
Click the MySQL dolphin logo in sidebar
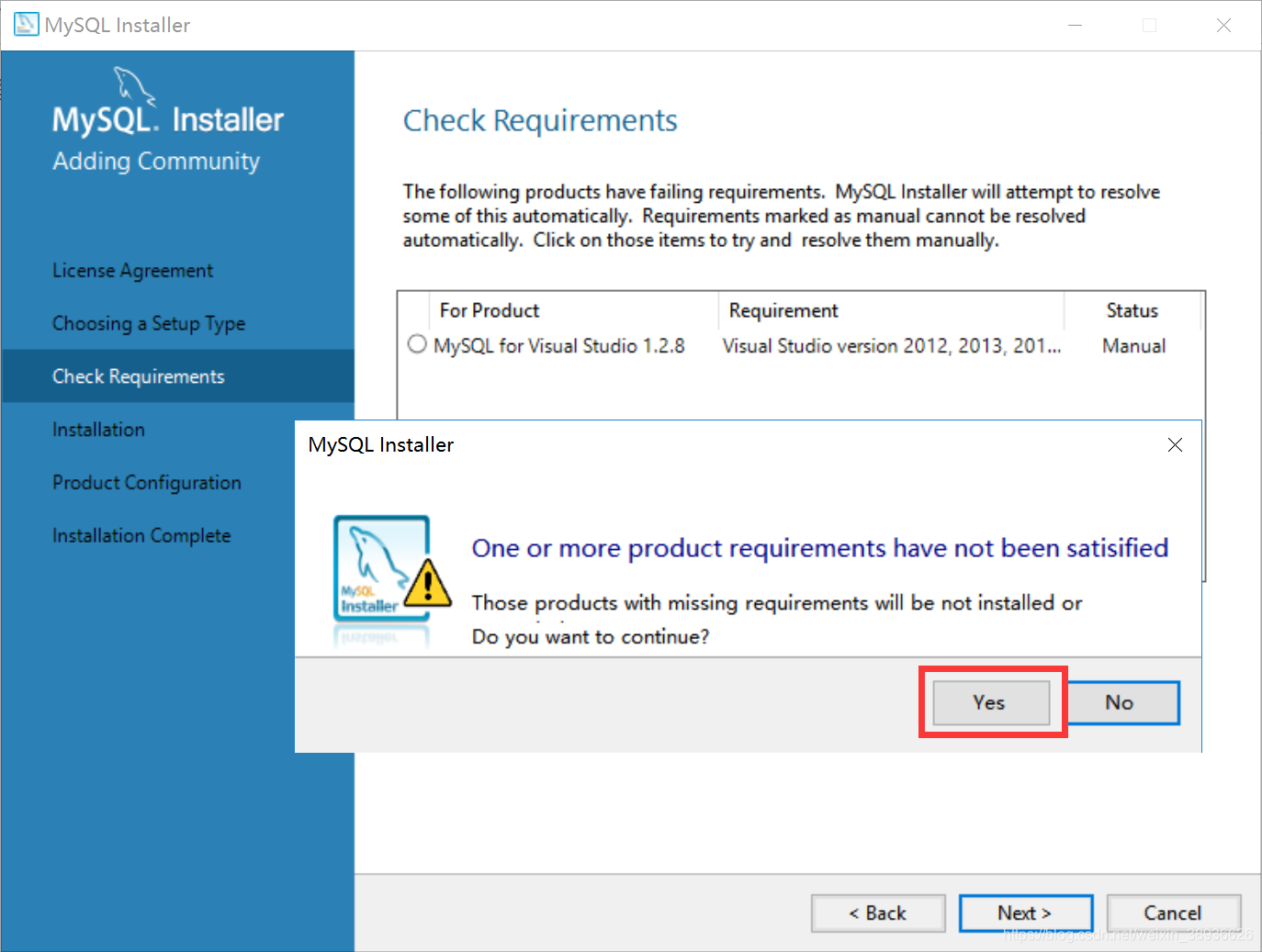(x=134, y=85)
